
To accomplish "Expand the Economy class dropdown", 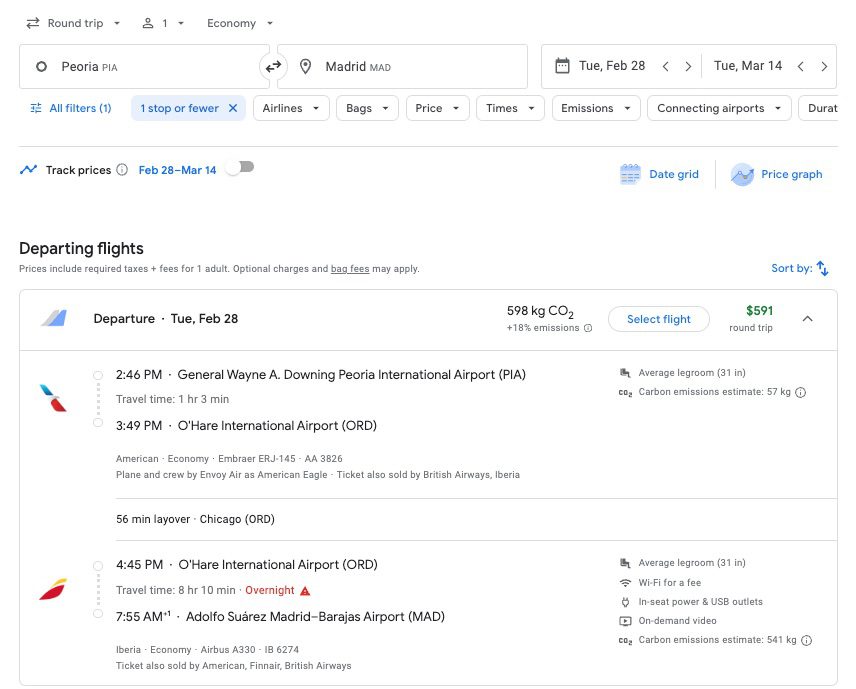I will [x=240, y=23].
